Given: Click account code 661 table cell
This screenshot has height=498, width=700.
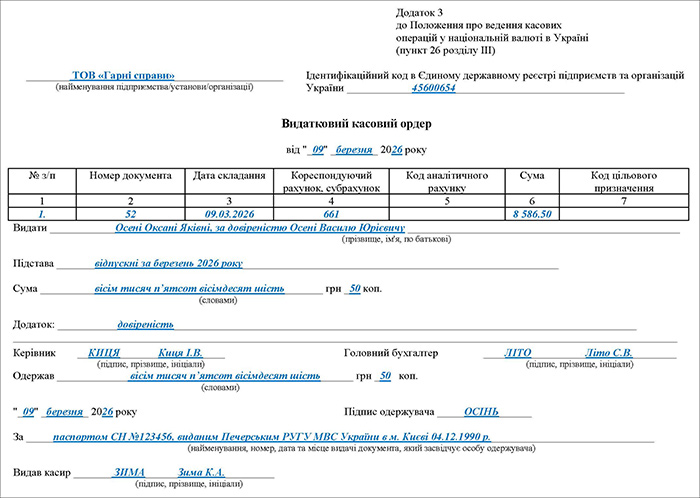Looking at the screenshot, I should click(331, 214).
